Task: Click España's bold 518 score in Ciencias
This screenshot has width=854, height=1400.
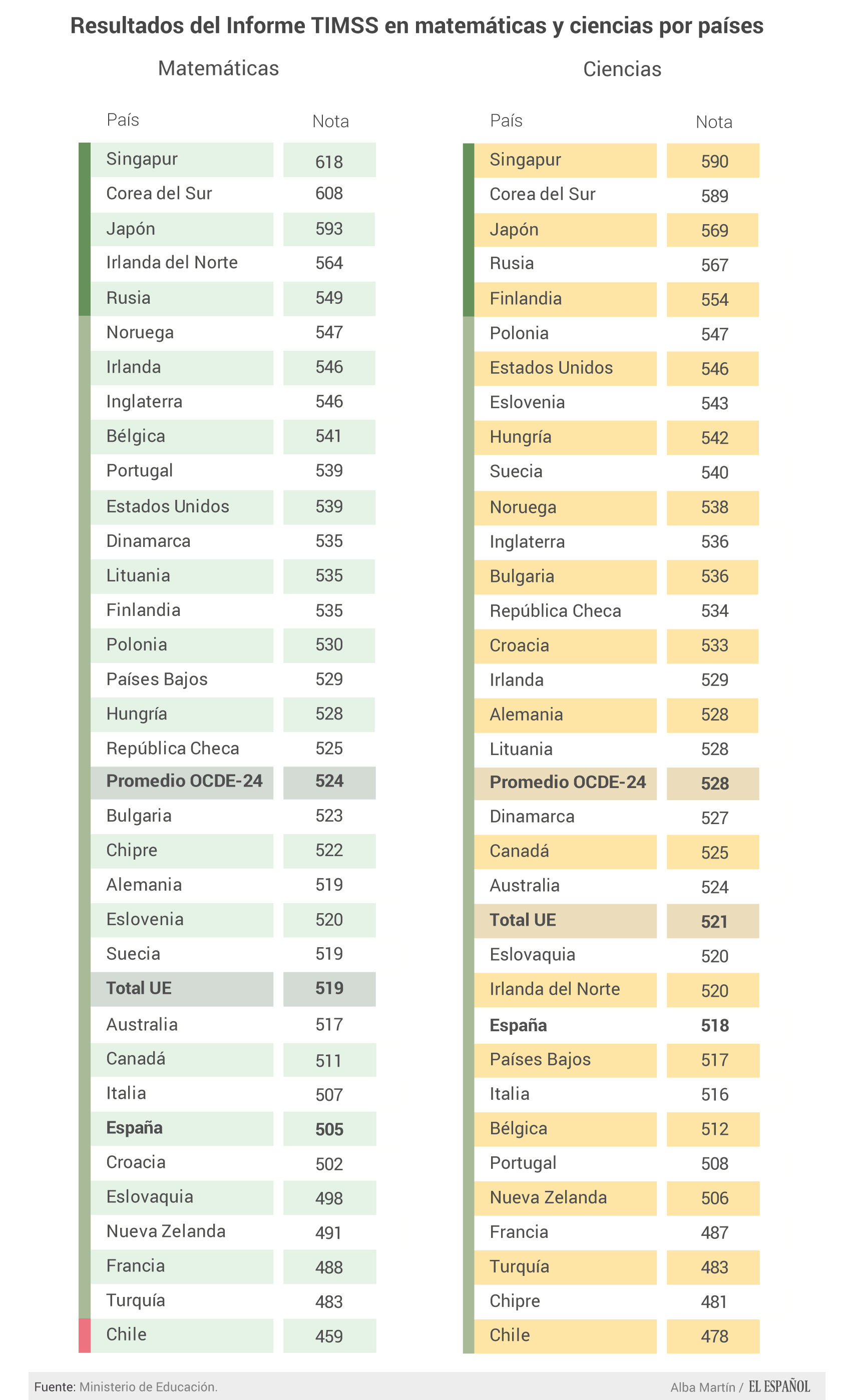Action: coord(714,1025)
